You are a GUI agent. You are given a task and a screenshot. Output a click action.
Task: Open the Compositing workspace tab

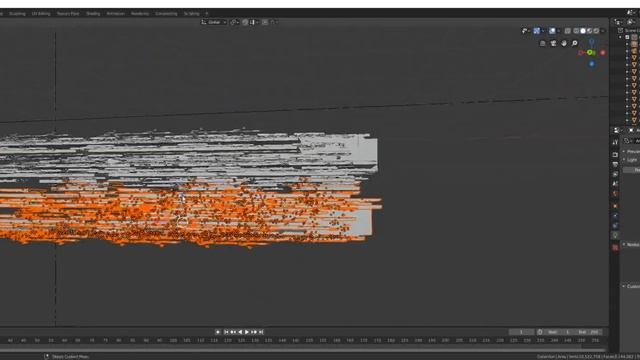pyautogui.click(x=166, y=13)
